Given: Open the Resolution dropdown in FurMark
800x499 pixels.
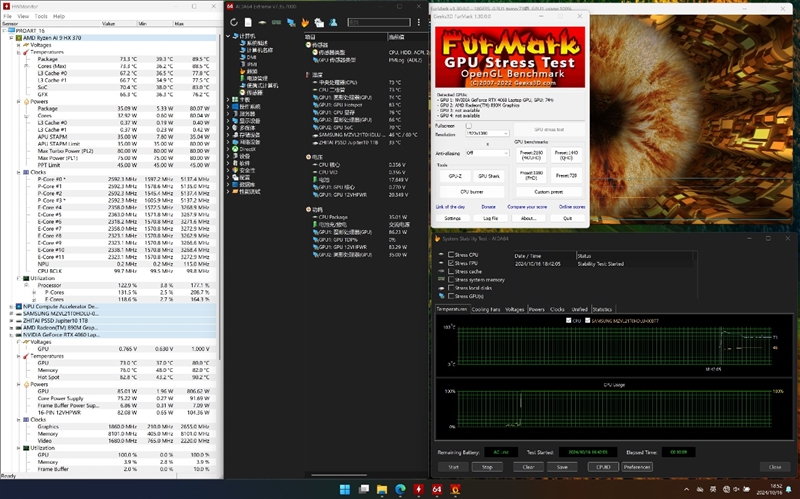Looking at the screenshot, I should (x=487, y=134).
